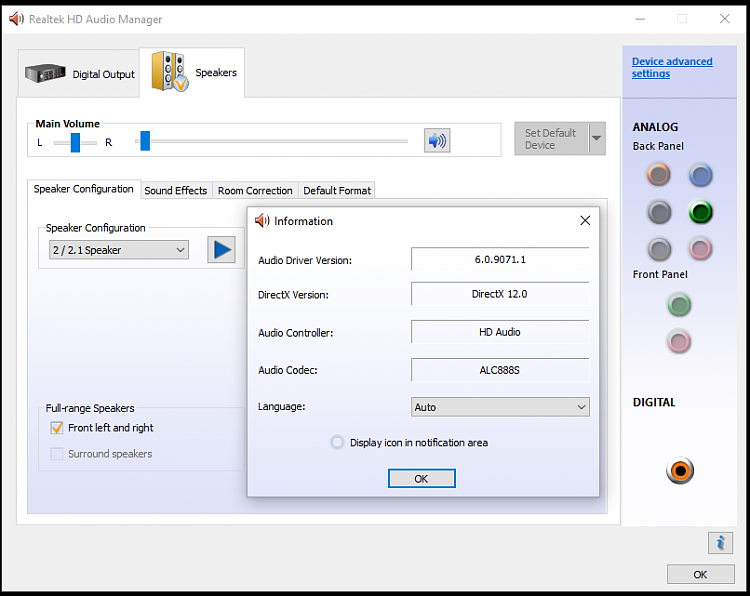Click the HD Audio controller field
Viewport: 750px width, 596px height.
click(500, 332)
